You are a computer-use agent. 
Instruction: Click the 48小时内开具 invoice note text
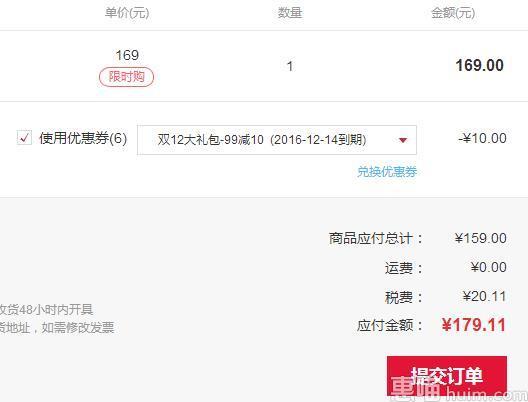click(56, 309)
